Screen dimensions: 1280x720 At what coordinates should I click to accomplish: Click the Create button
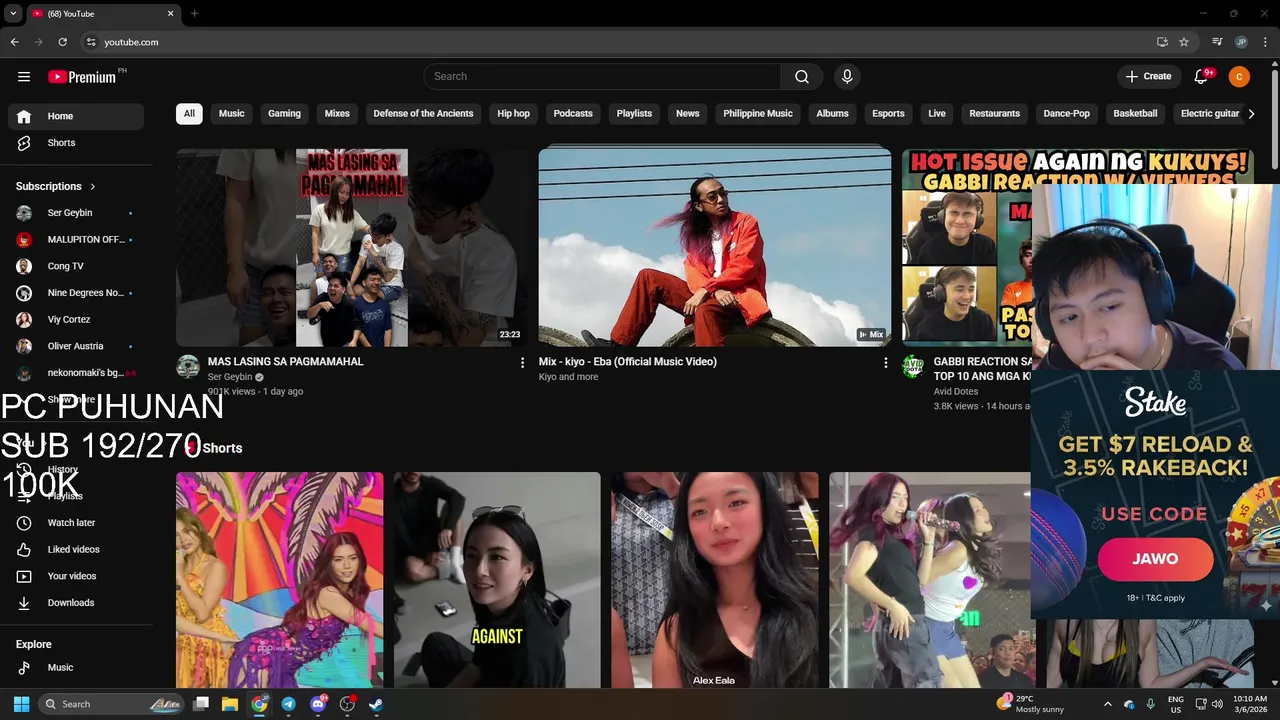1148,77
